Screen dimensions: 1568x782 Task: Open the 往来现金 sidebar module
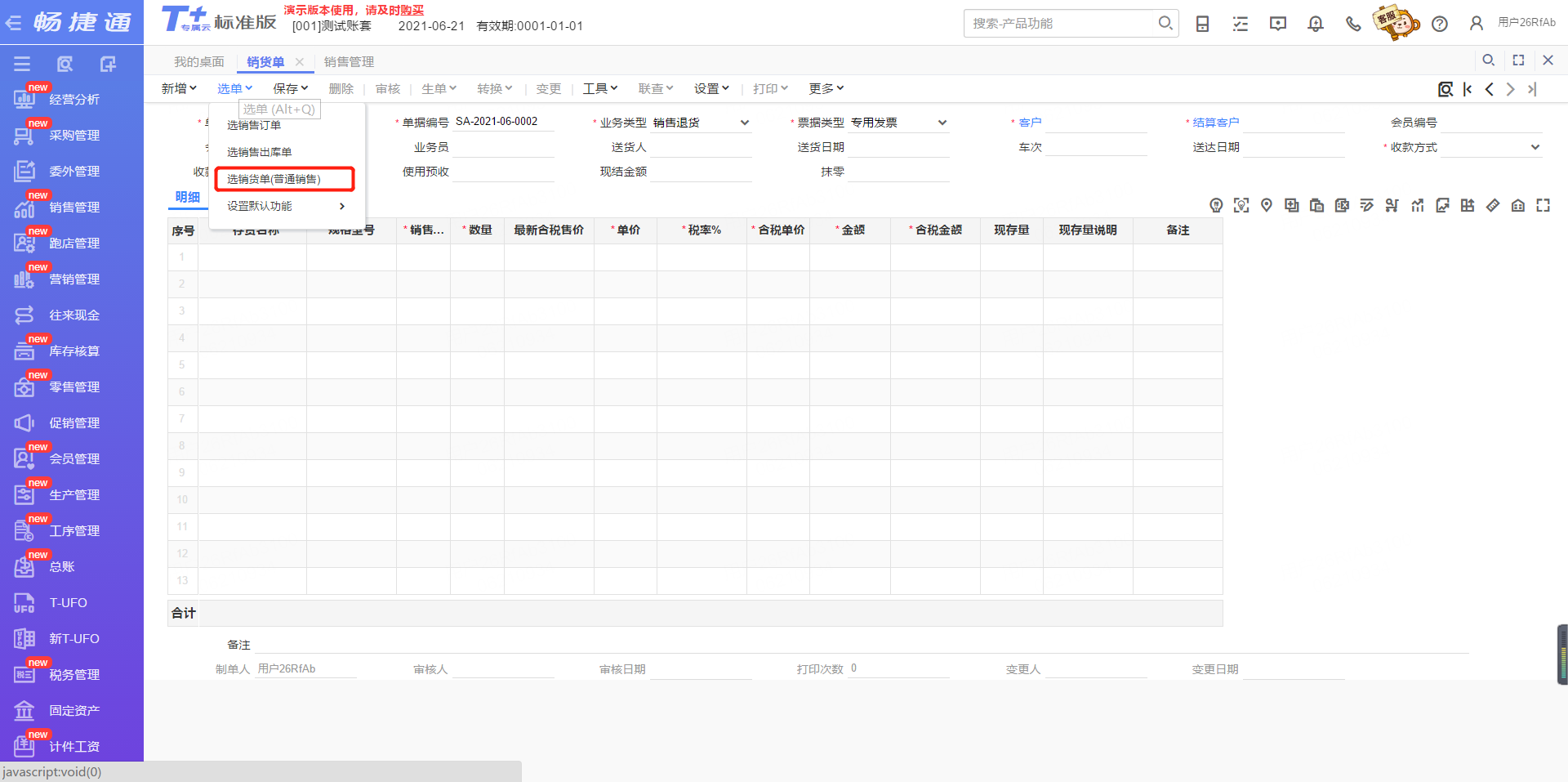pos(72,315)
